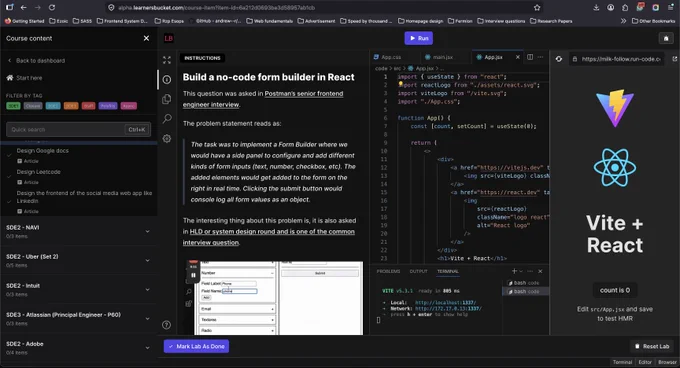Toggle Browser pane in bottom status bar
This screenshot has height=368, width=680.
click(x=667, y=362)
